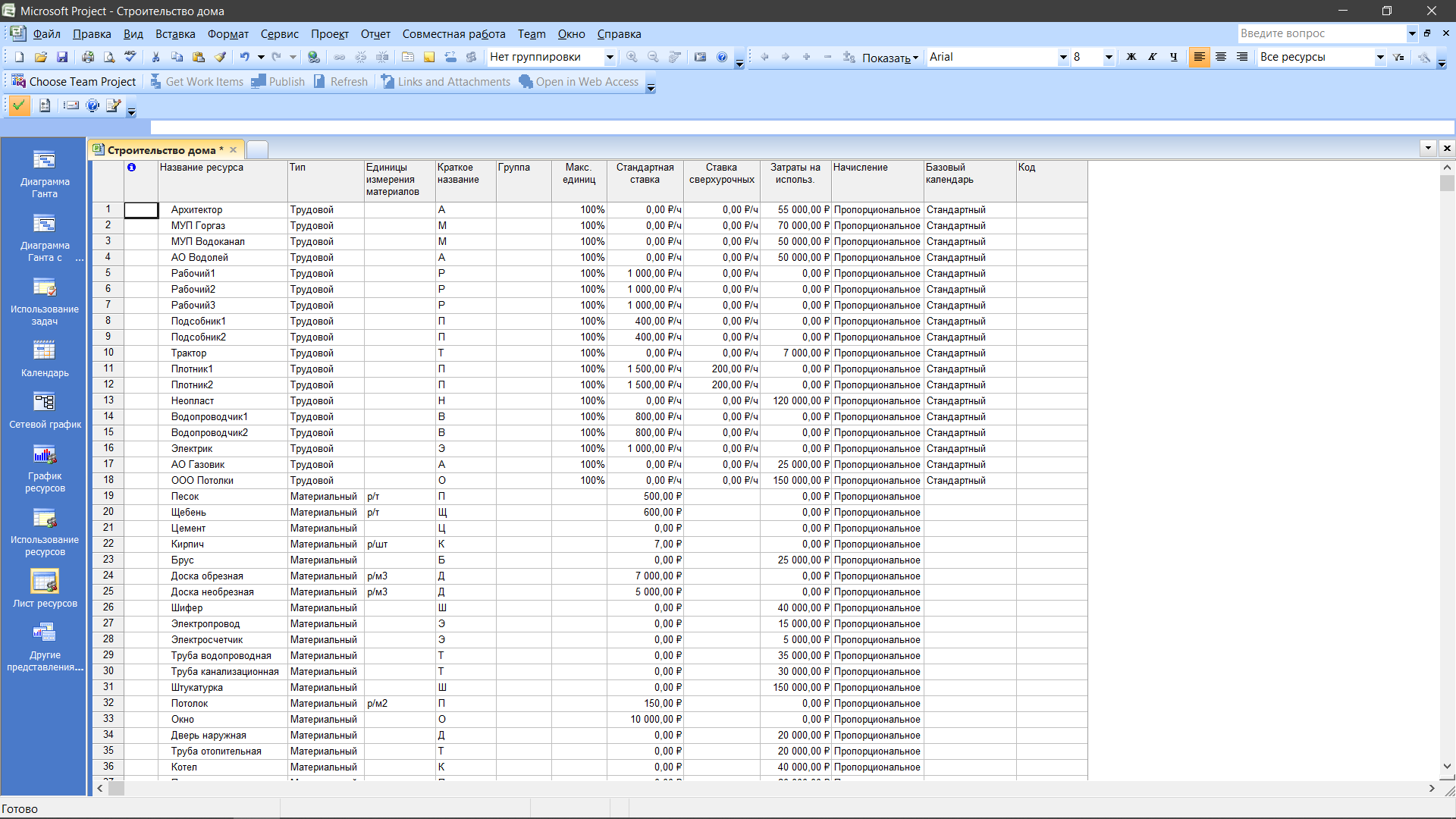Open the Введите вопрос dropdown arrow
1456x819 pixels.
click(1412, 33)
